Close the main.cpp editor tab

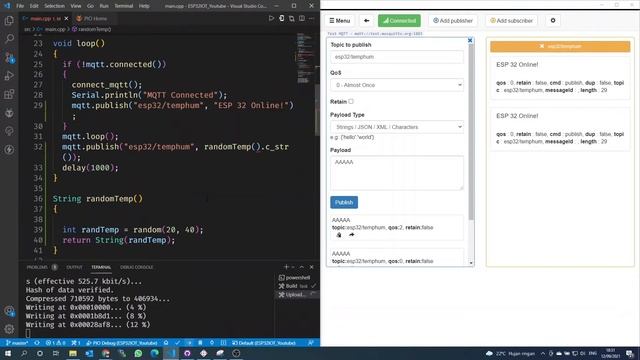click(x=67, y=18)
